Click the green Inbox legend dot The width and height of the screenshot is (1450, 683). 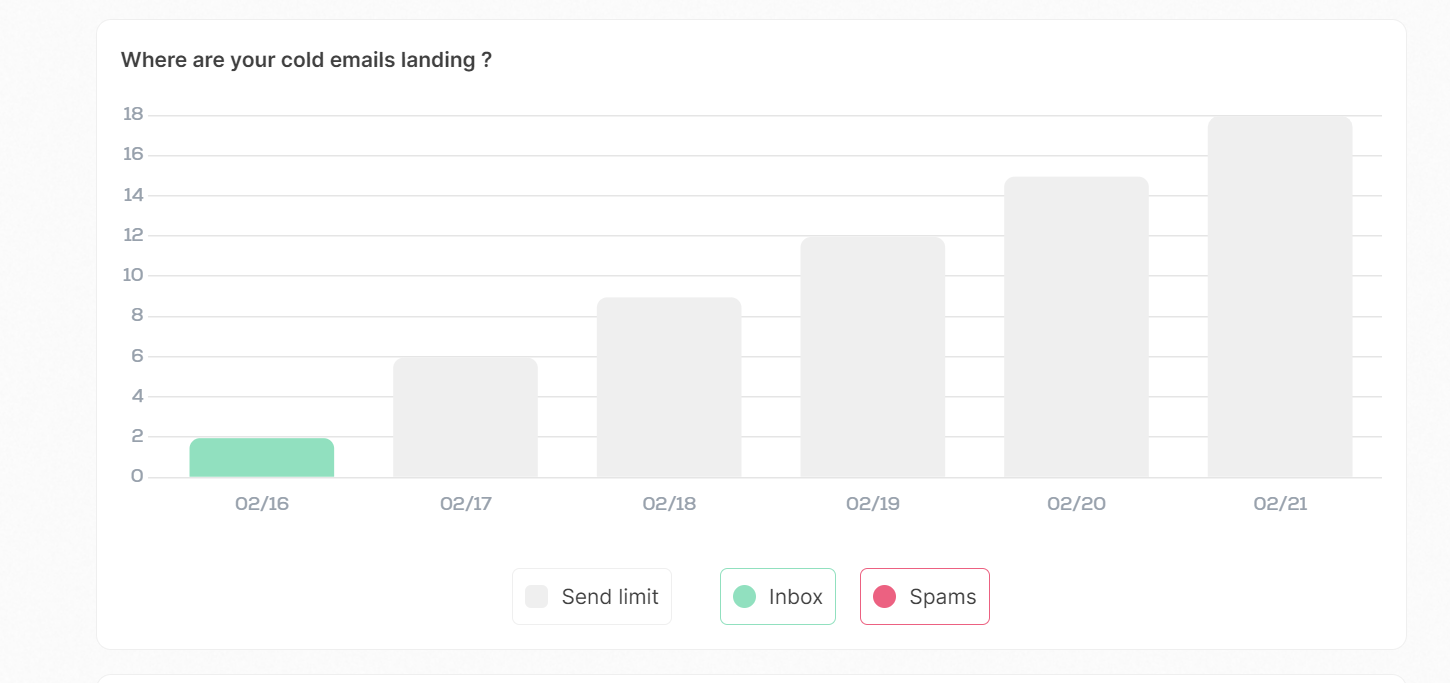(744, 597)
